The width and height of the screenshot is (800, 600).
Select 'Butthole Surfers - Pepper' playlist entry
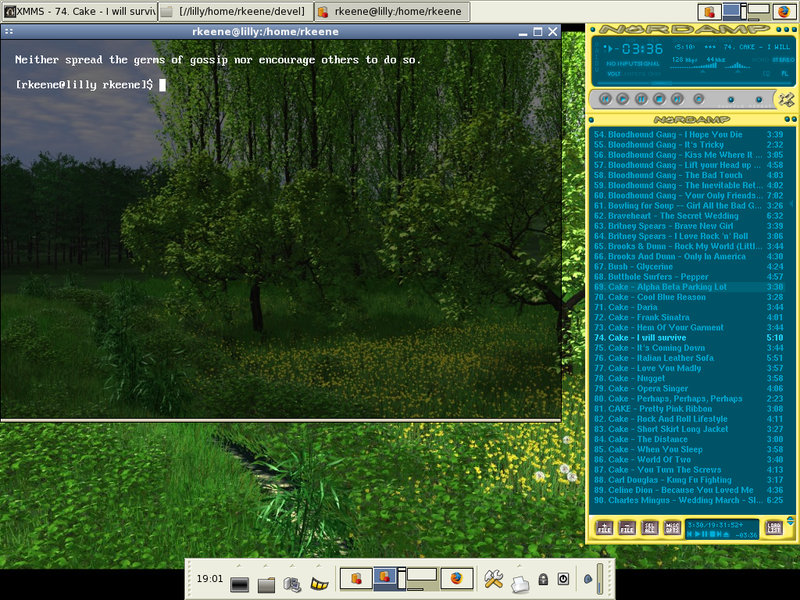coord(688,277)
